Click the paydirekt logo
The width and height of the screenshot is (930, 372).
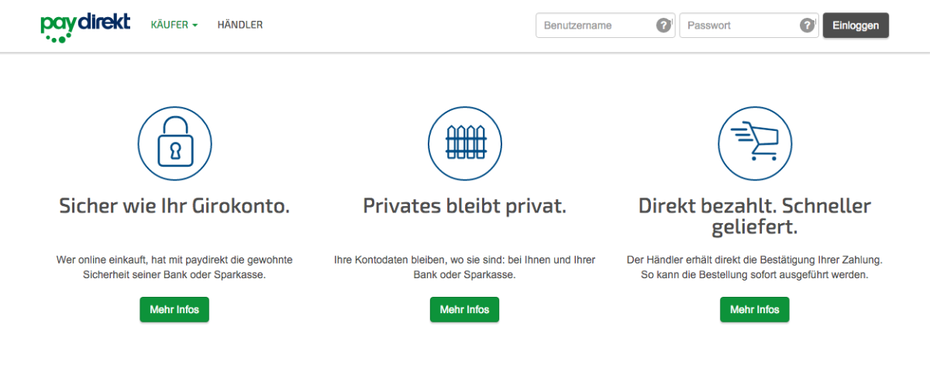point(85,27)
